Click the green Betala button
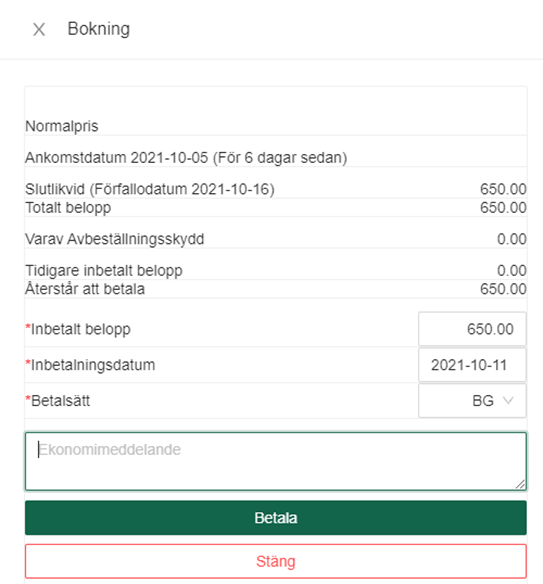 (x=276, y=518)
